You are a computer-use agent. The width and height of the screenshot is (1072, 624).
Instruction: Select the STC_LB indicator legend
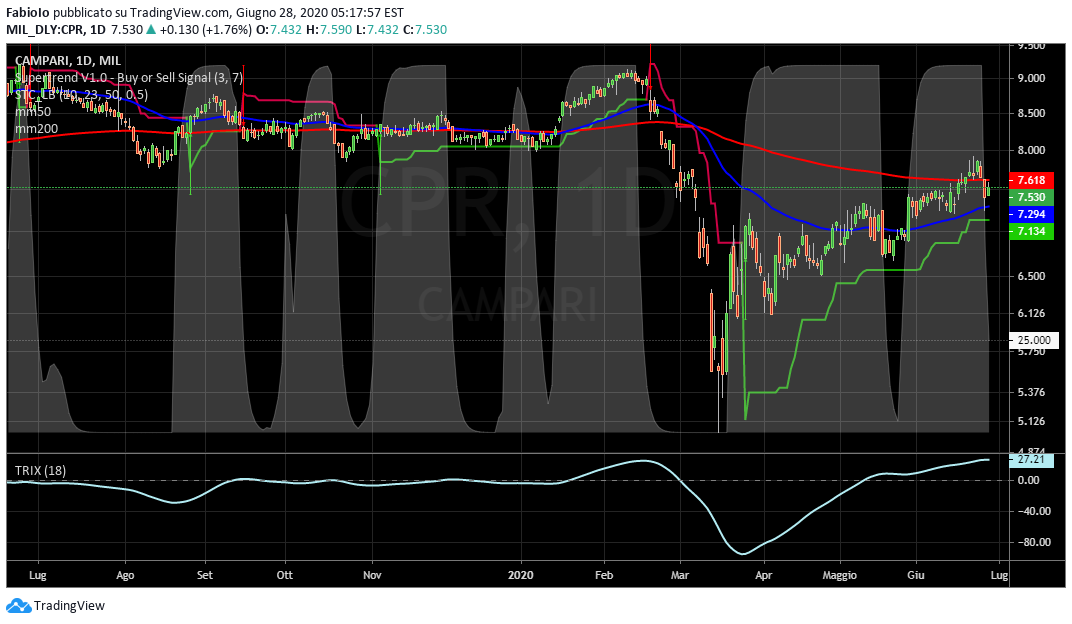click(x=81, y=95)
